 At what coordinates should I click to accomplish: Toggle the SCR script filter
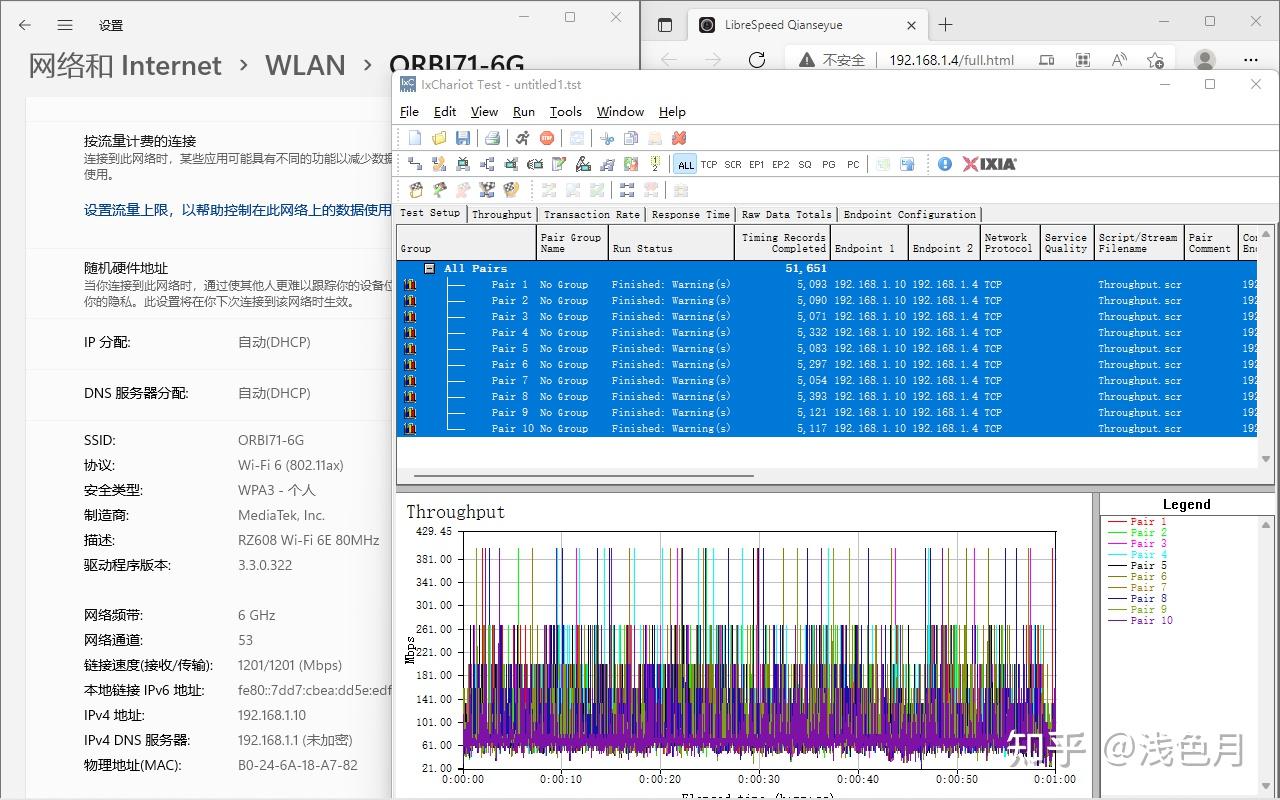tap(732, 164)
